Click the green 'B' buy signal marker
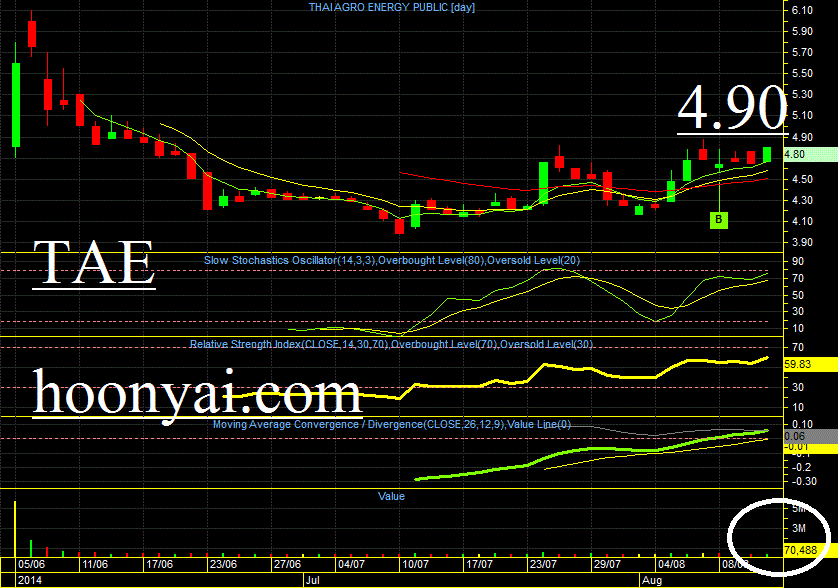 tap(719, 220)
